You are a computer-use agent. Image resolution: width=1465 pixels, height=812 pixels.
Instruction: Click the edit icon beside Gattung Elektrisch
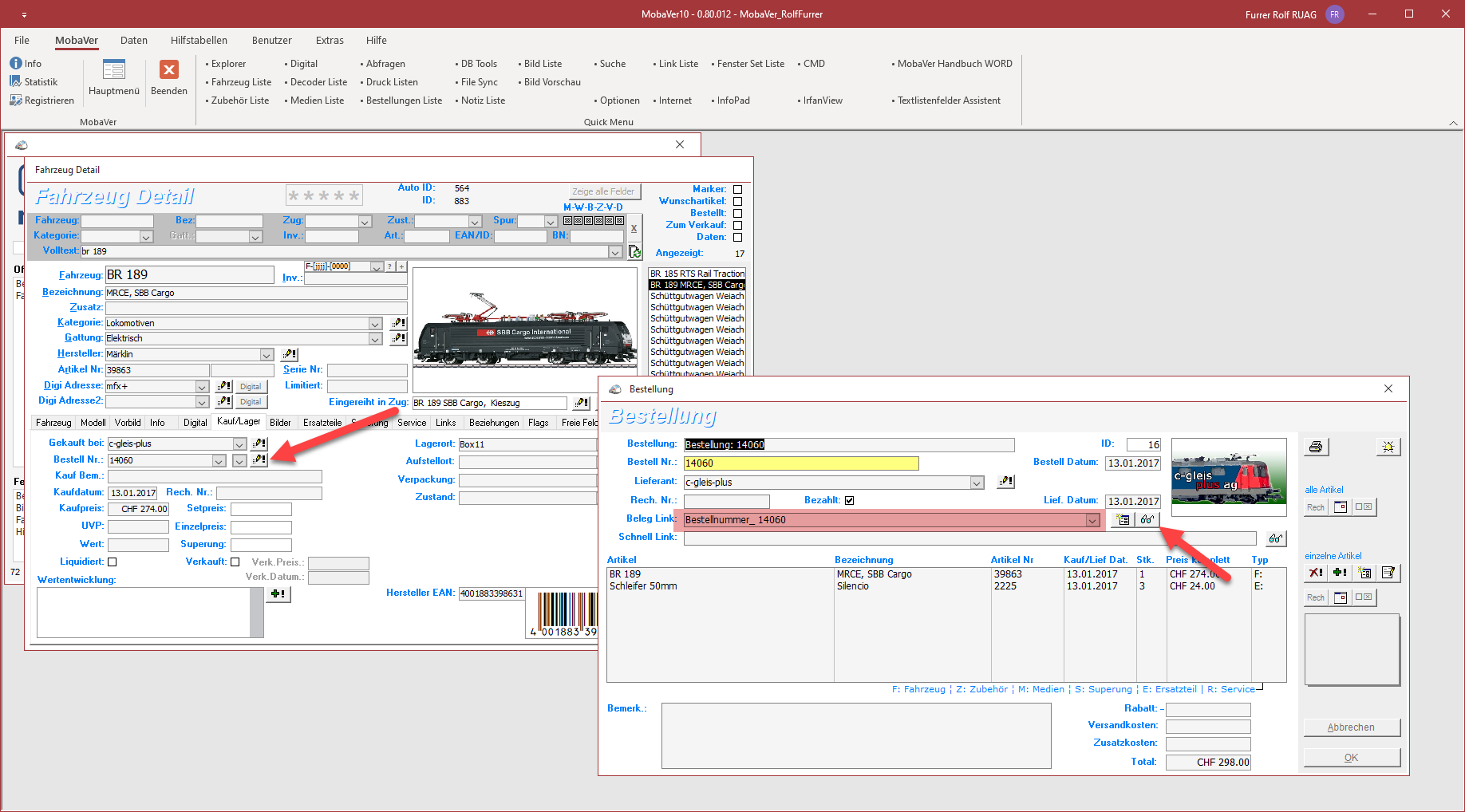398,338
